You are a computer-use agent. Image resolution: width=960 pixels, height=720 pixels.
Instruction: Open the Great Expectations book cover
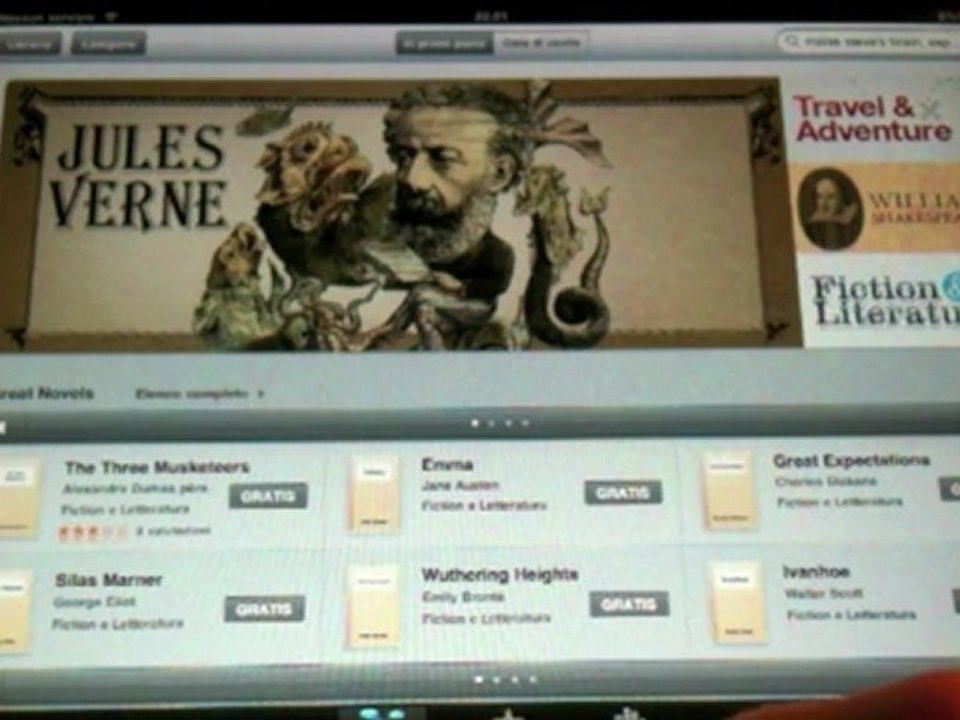point(728,490)
